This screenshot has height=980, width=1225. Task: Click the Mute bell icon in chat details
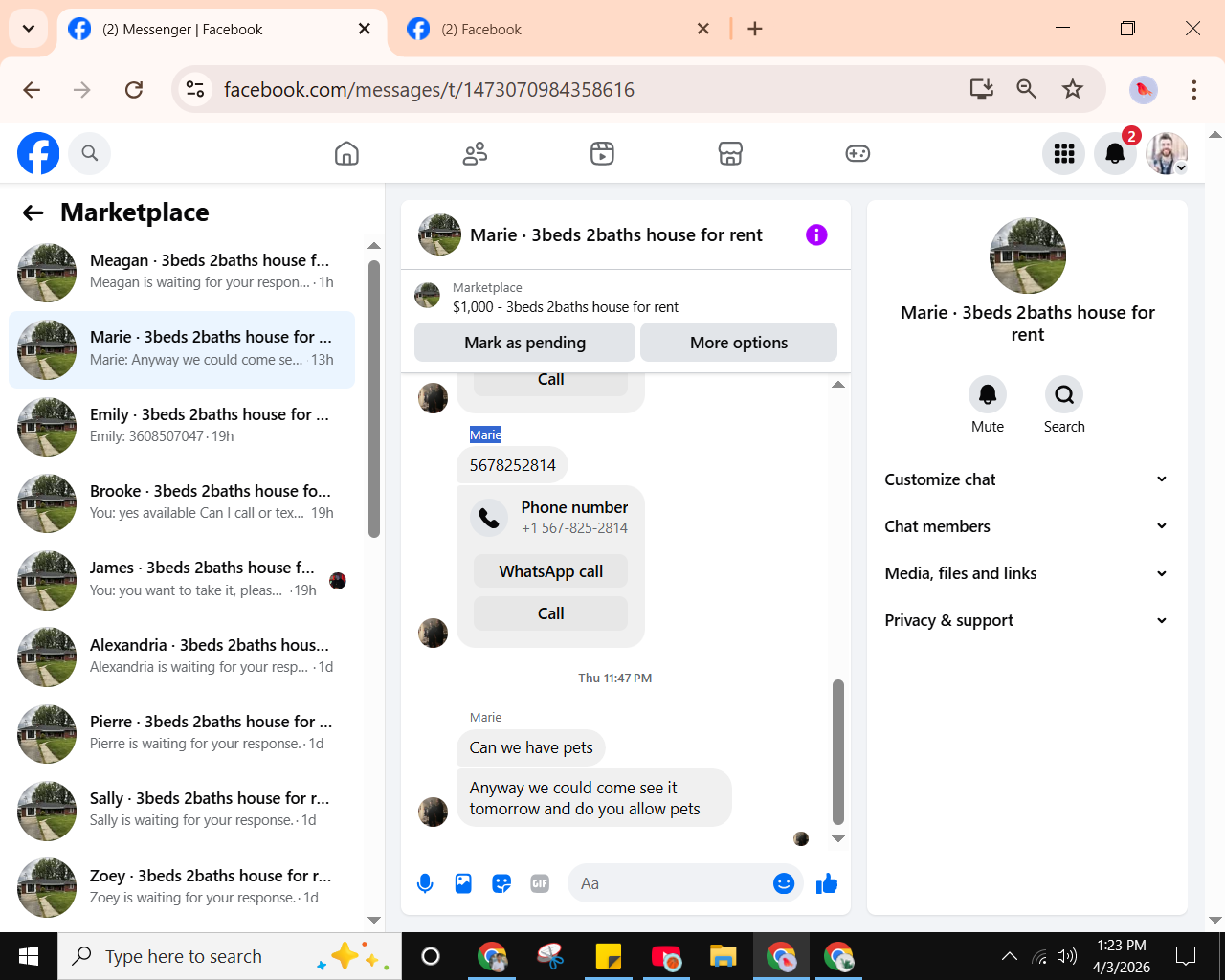tap(988, 394)
